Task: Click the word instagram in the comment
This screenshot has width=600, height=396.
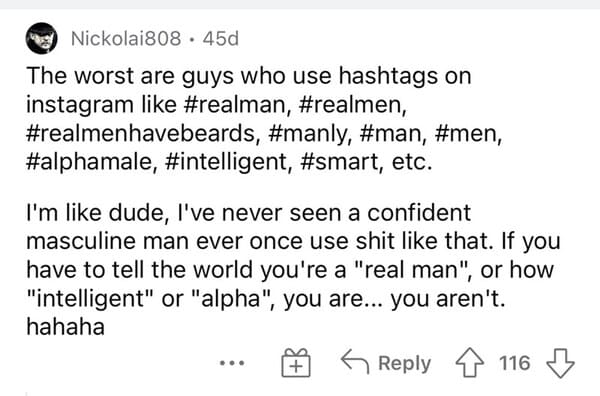Action: [80, 105]
